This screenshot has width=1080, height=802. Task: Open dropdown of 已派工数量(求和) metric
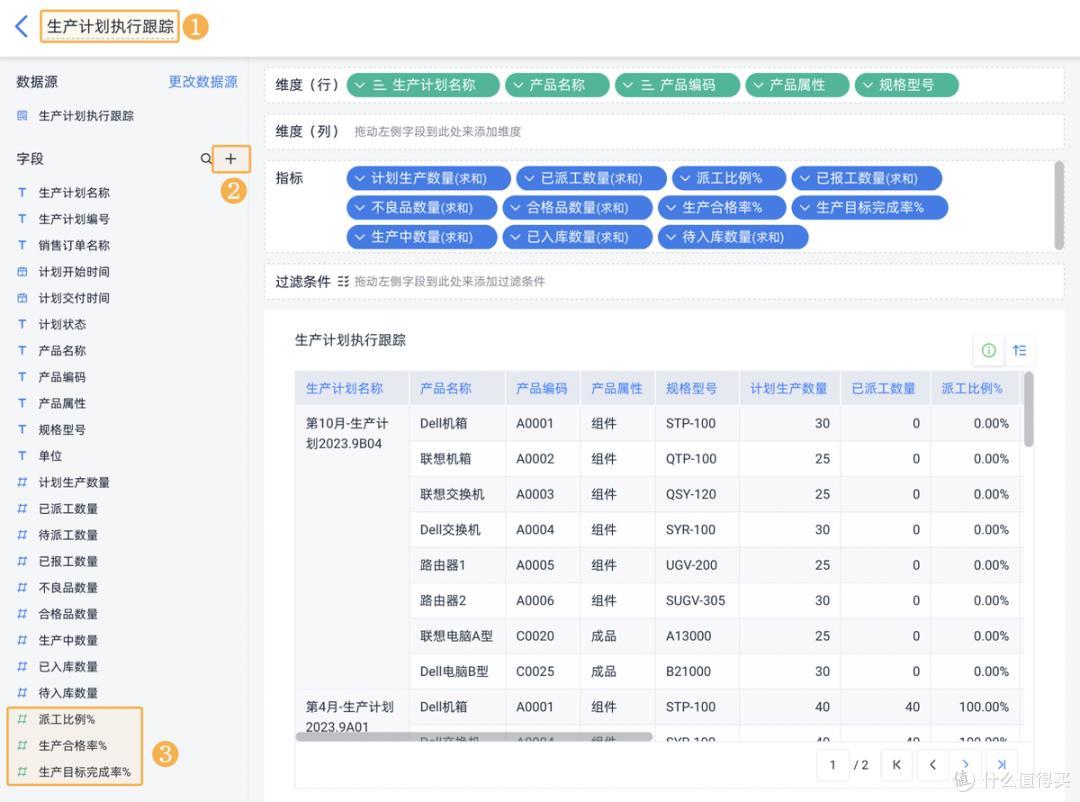tap(529, 178)
